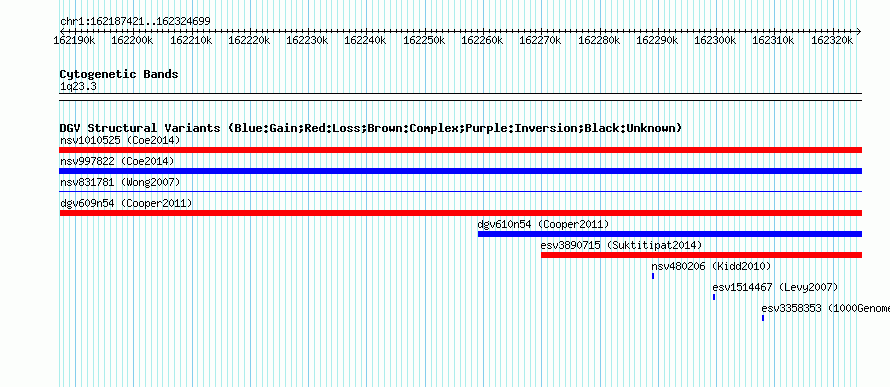This screenshot has height=387, width=890.
Task: Click the 162260k ruler tick label
Action: click(482, 40)
